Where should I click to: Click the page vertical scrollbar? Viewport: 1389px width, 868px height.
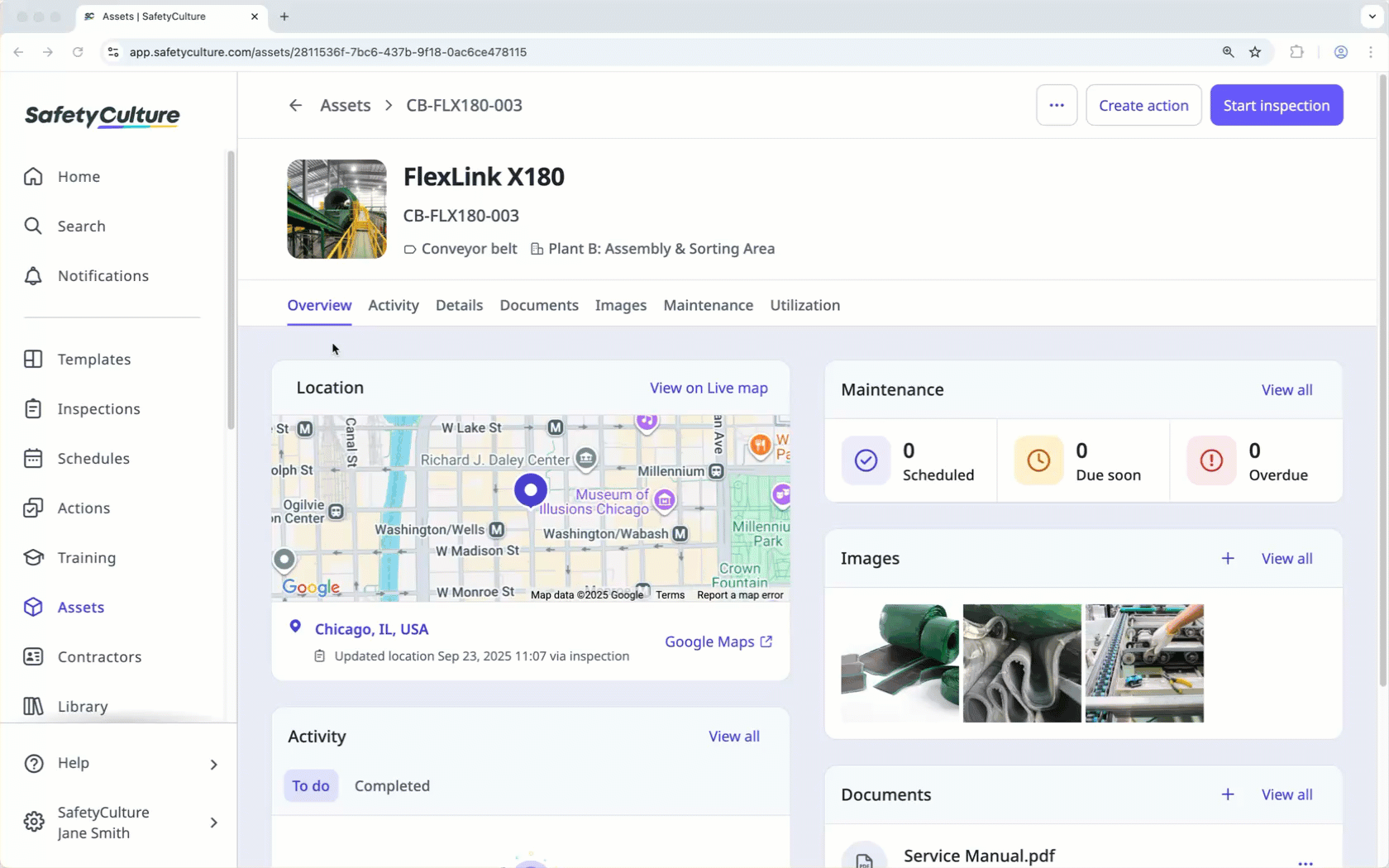click(x=1382, y=380)
